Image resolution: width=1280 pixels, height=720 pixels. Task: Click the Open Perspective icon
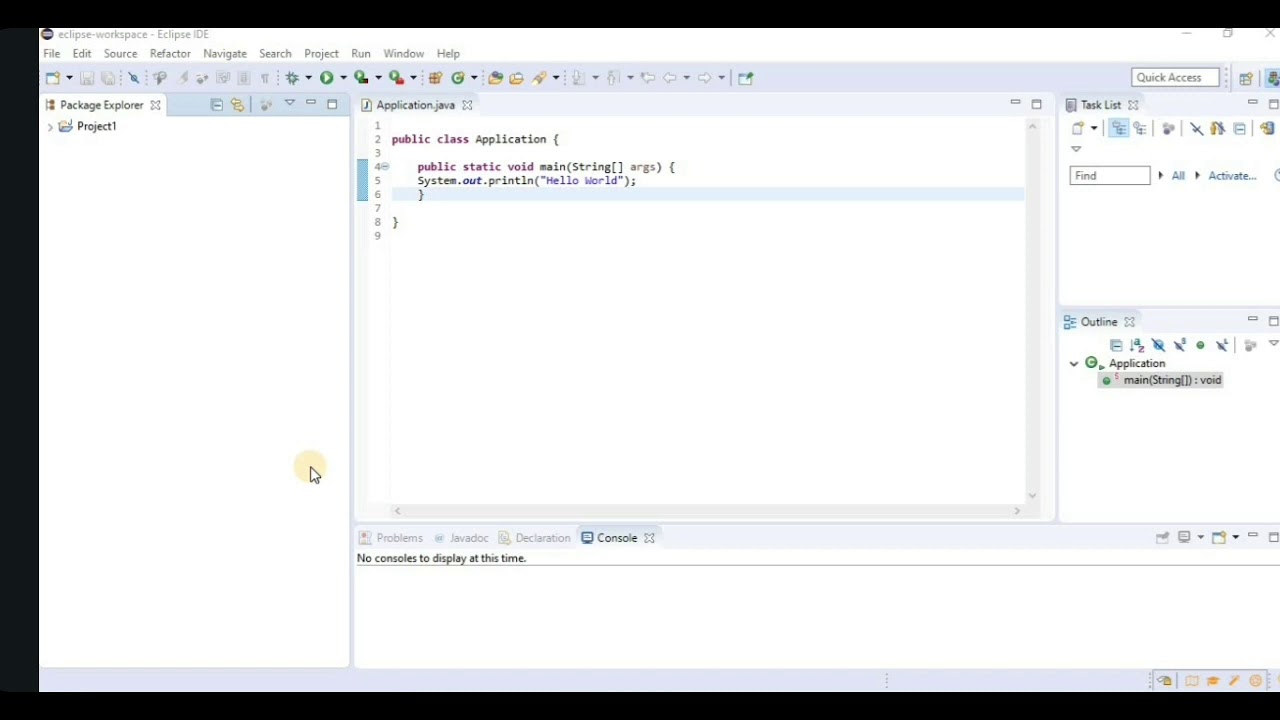(1246, 79)
